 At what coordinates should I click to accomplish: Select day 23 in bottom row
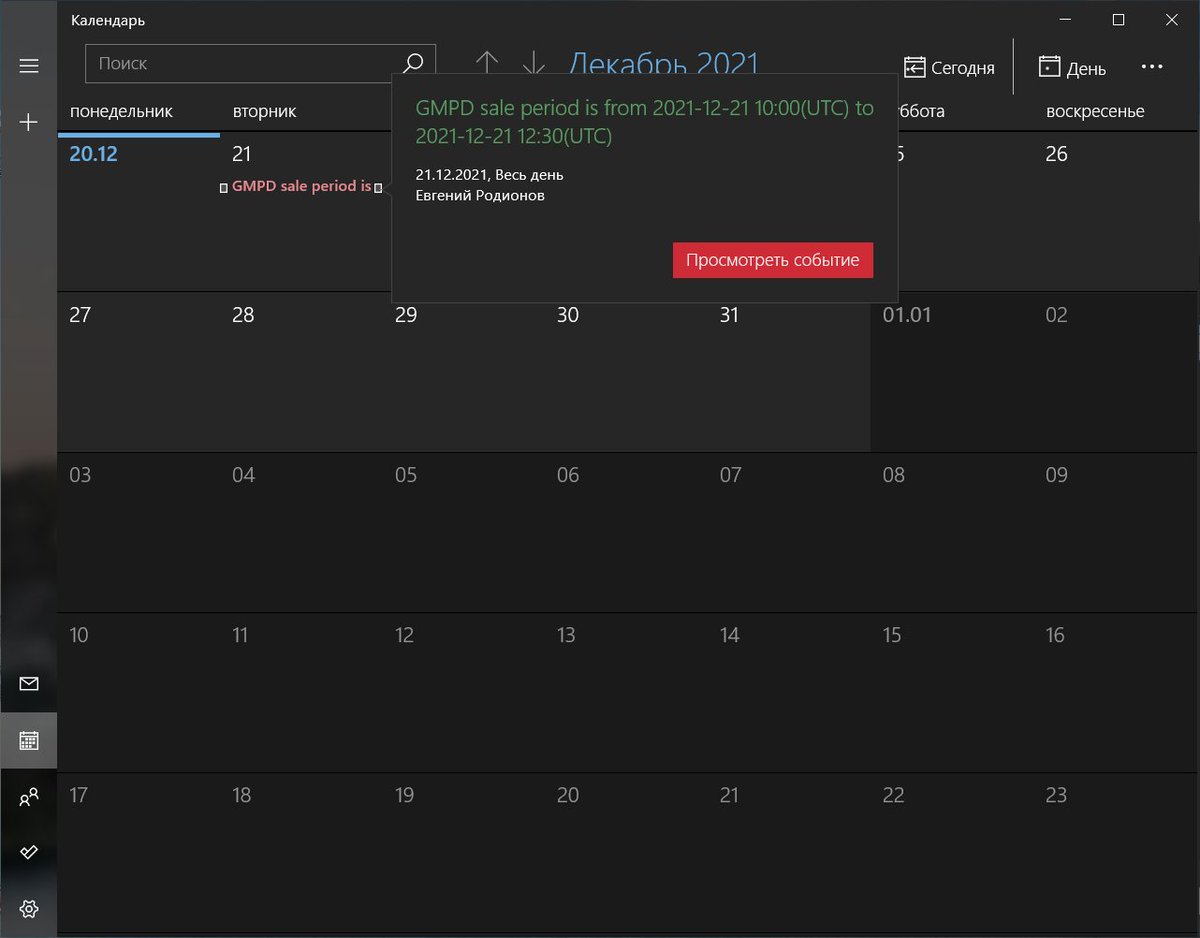[1057, 795]
